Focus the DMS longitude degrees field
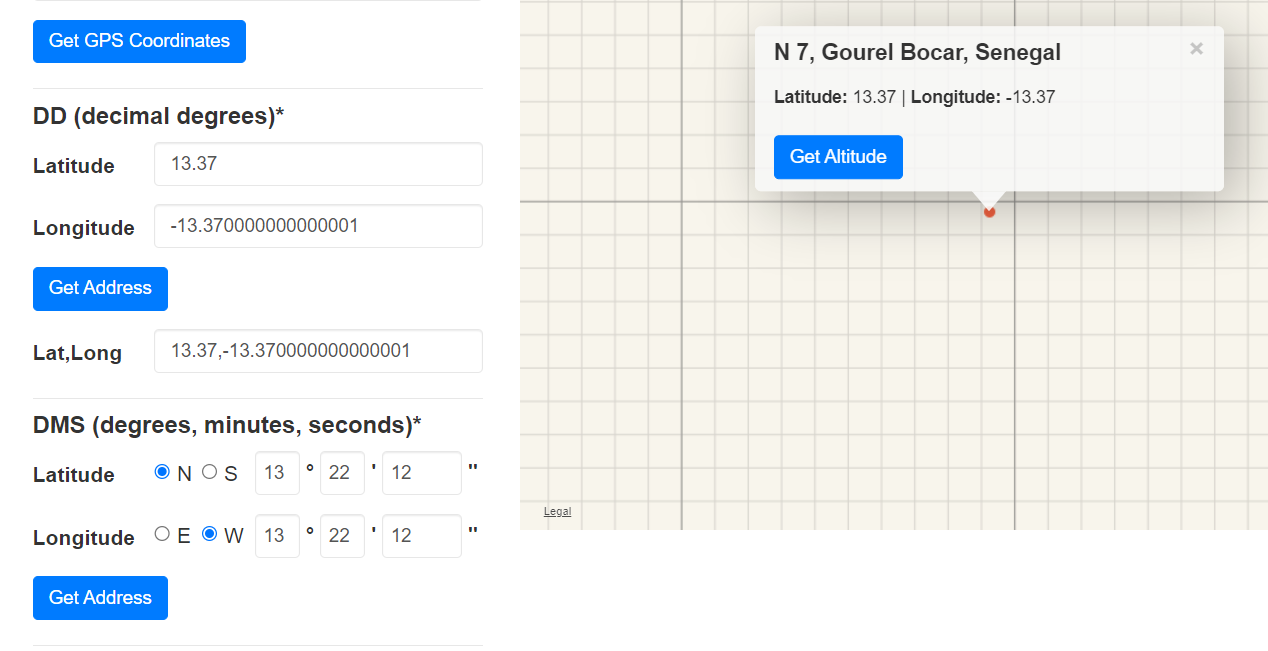This screenshot has width=1268, height=651. 277,536
